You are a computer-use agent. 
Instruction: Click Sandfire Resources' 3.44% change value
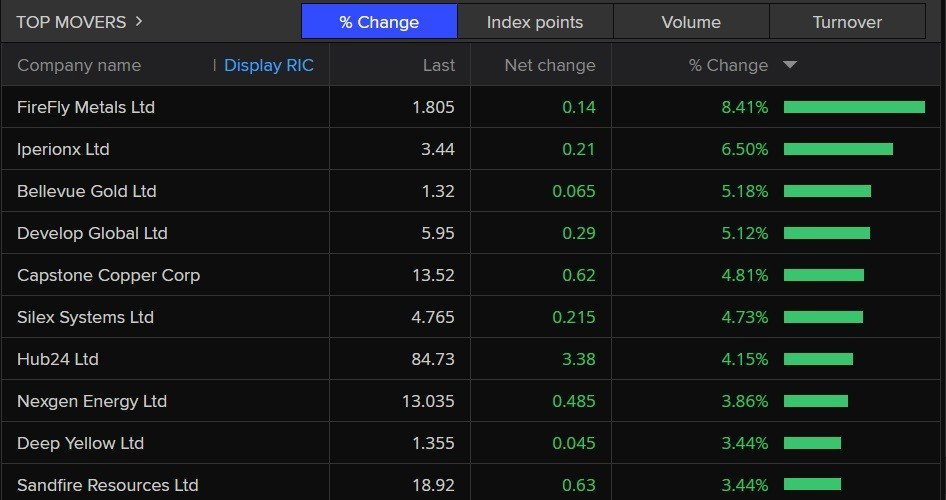click(x=745, y=485)
